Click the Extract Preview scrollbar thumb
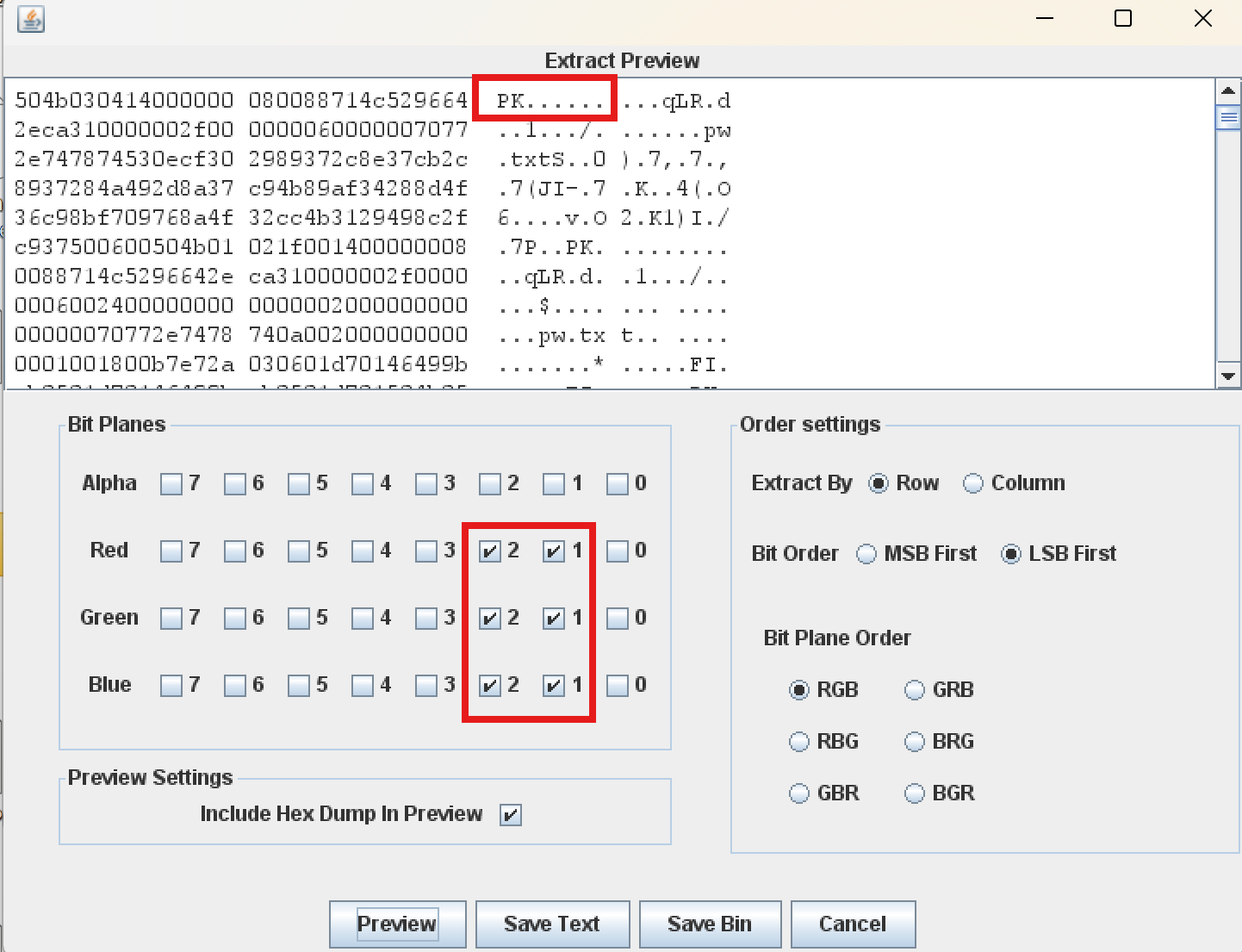 pos(1228,117)
